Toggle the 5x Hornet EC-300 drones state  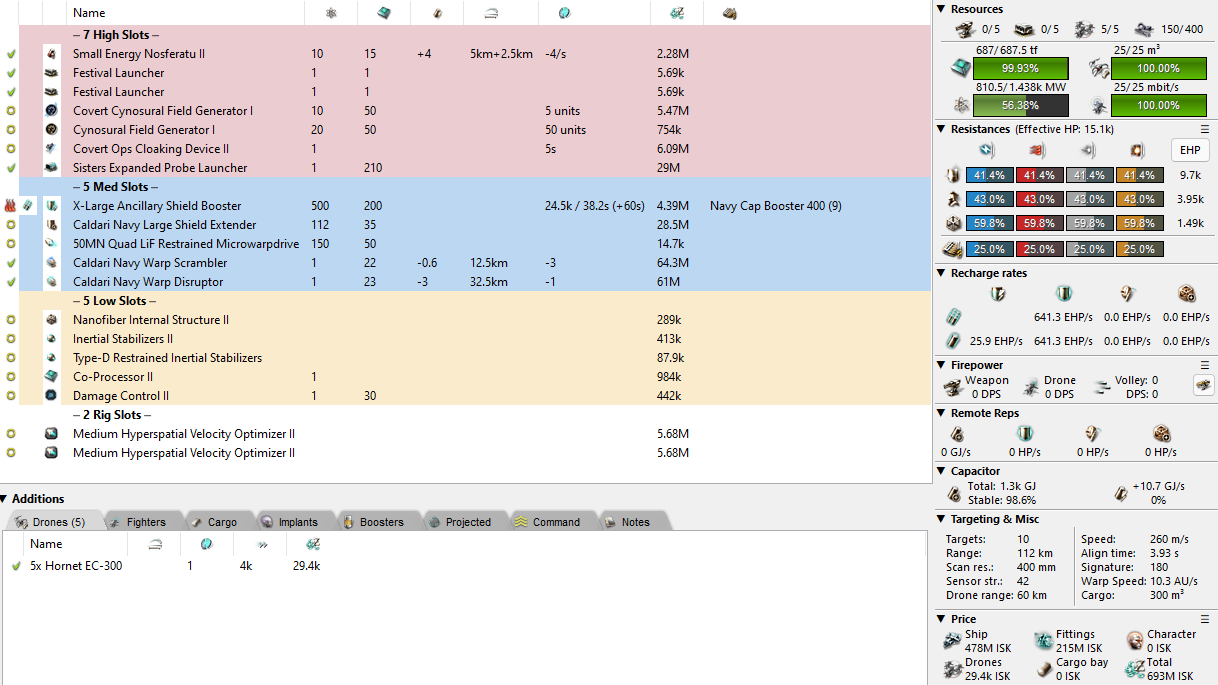(15, 566)
